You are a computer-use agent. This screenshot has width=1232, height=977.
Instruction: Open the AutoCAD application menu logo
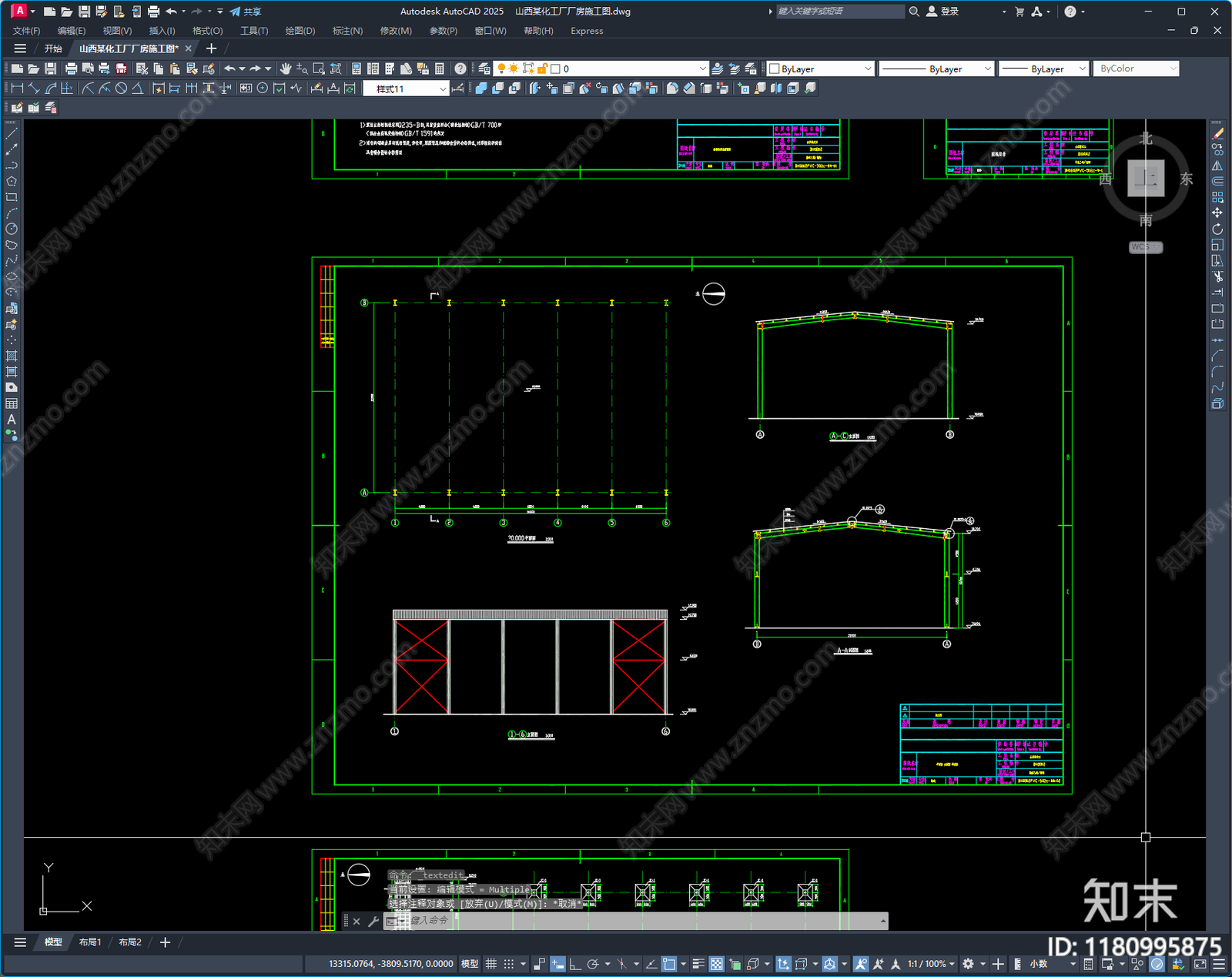pos(18,11)
